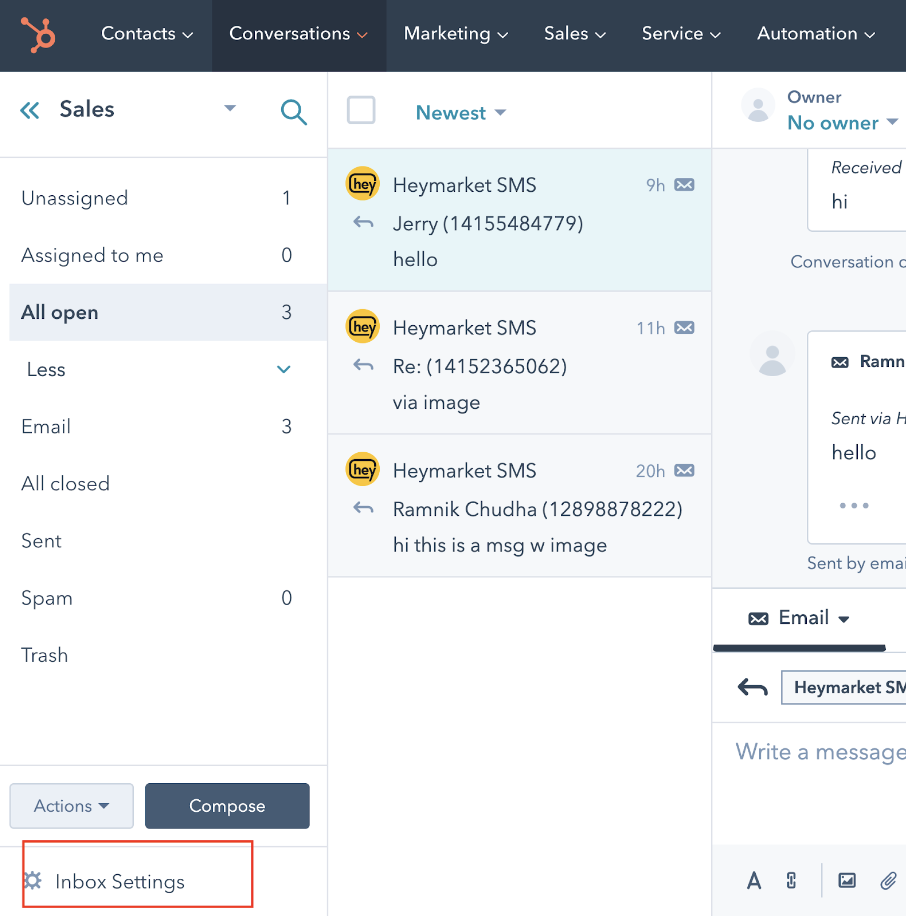This screenshot has width=908, height=918.
Task: Open the Contacts navigation menu
Action: click(147, 34)
